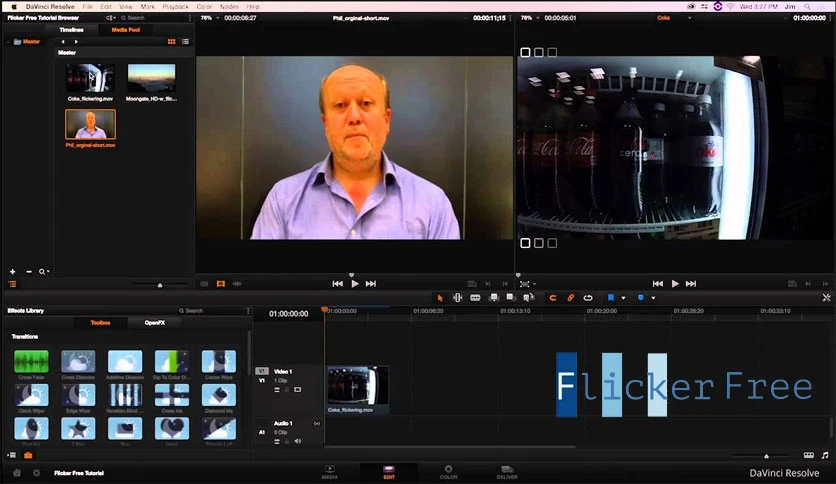Toggle the loop playback icon
Screen dimensions: 836x484
tap(588, 298)
